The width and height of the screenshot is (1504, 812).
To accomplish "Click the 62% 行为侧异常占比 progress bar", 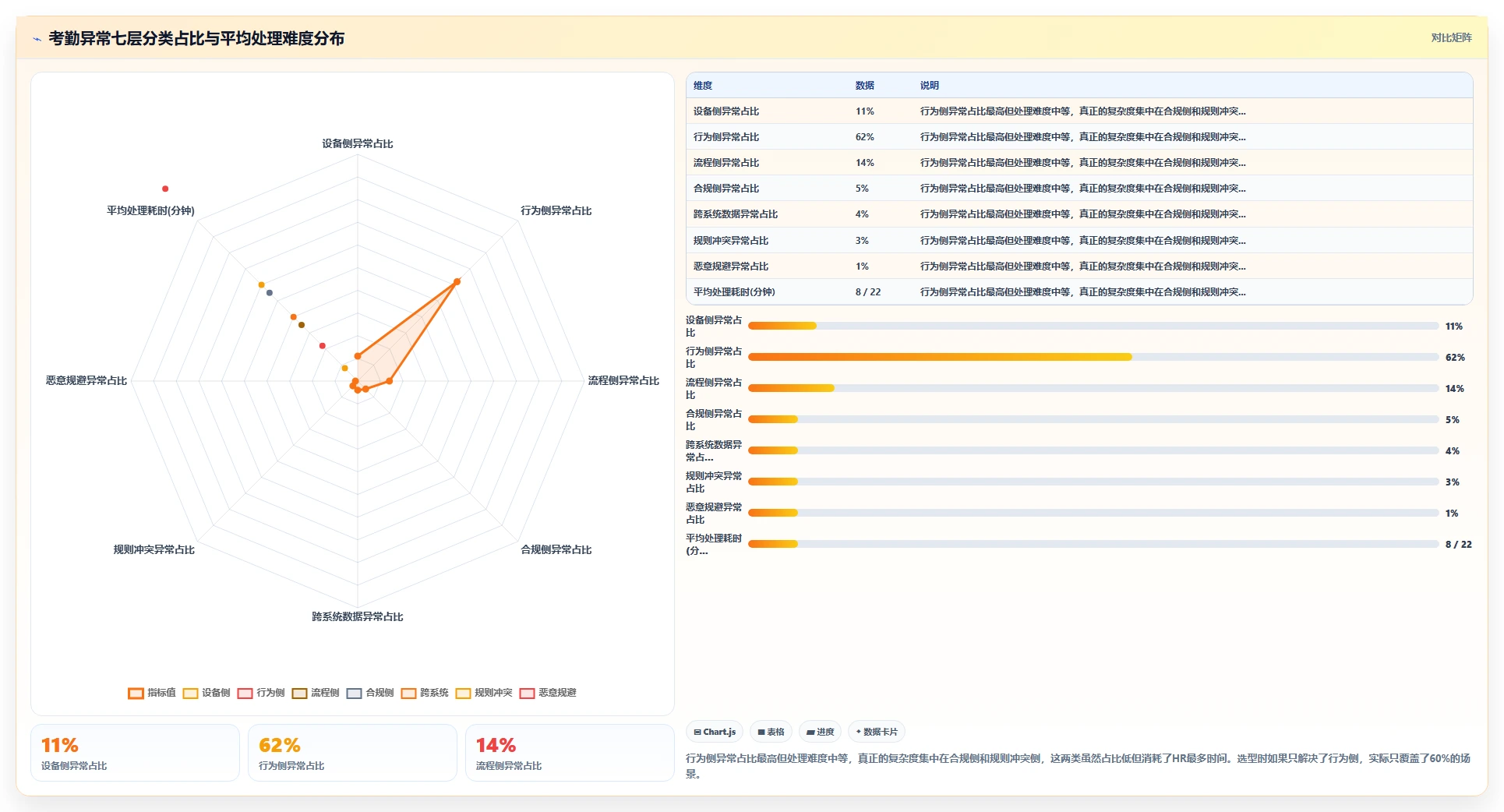I will (1093, 357).
